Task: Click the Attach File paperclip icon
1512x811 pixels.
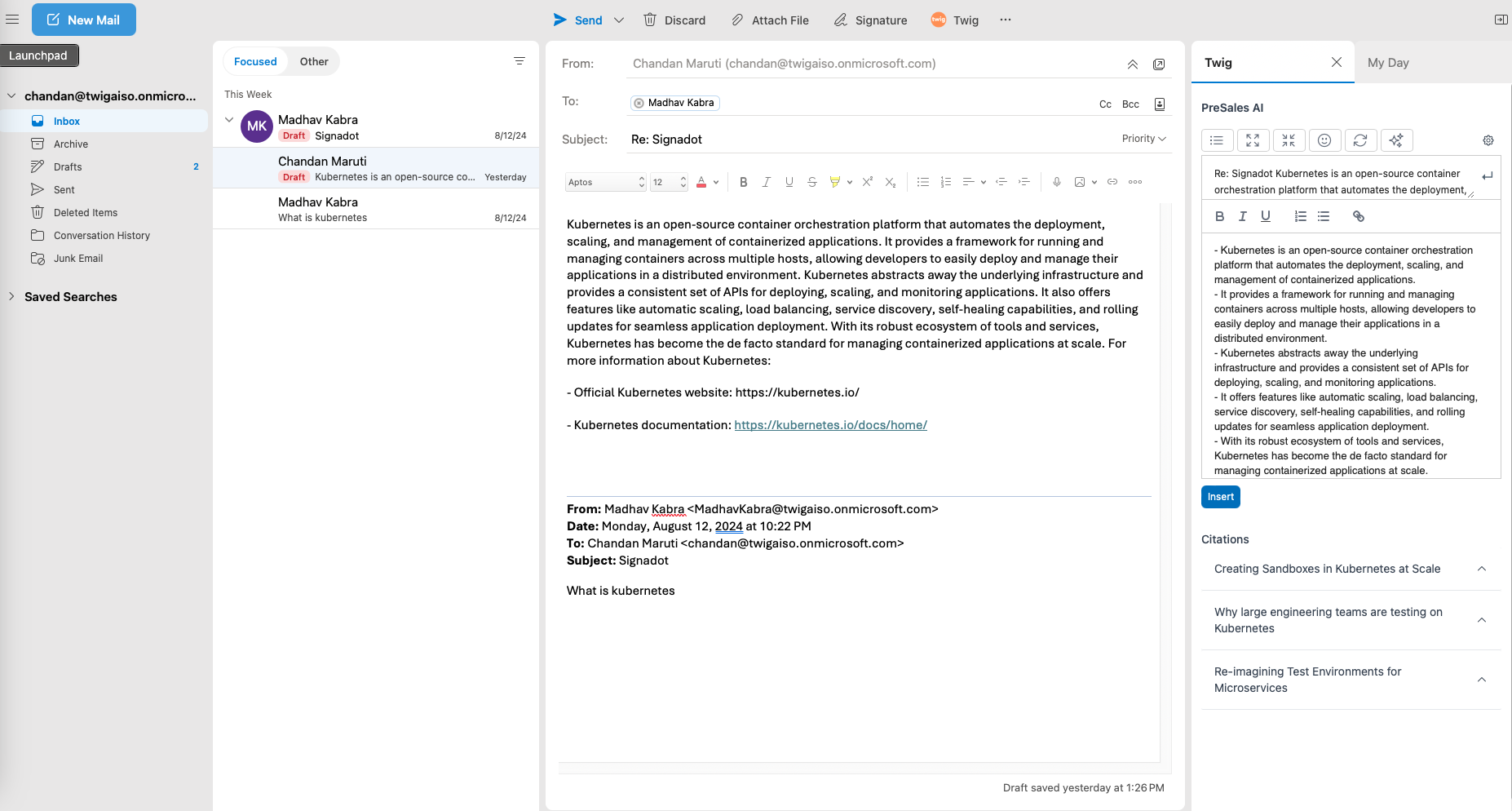Action: (x=737, y=20)
